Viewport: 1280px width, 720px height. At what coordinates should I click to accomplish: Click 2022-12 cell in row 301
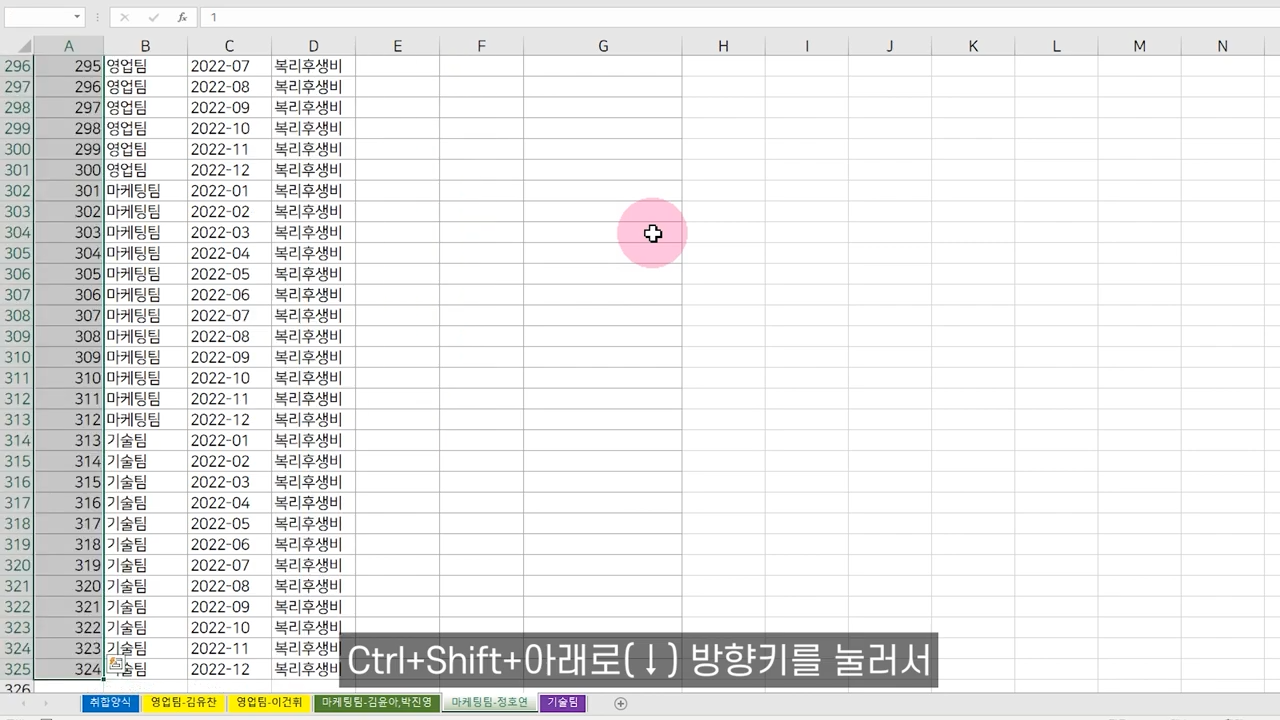click(229, 170)
